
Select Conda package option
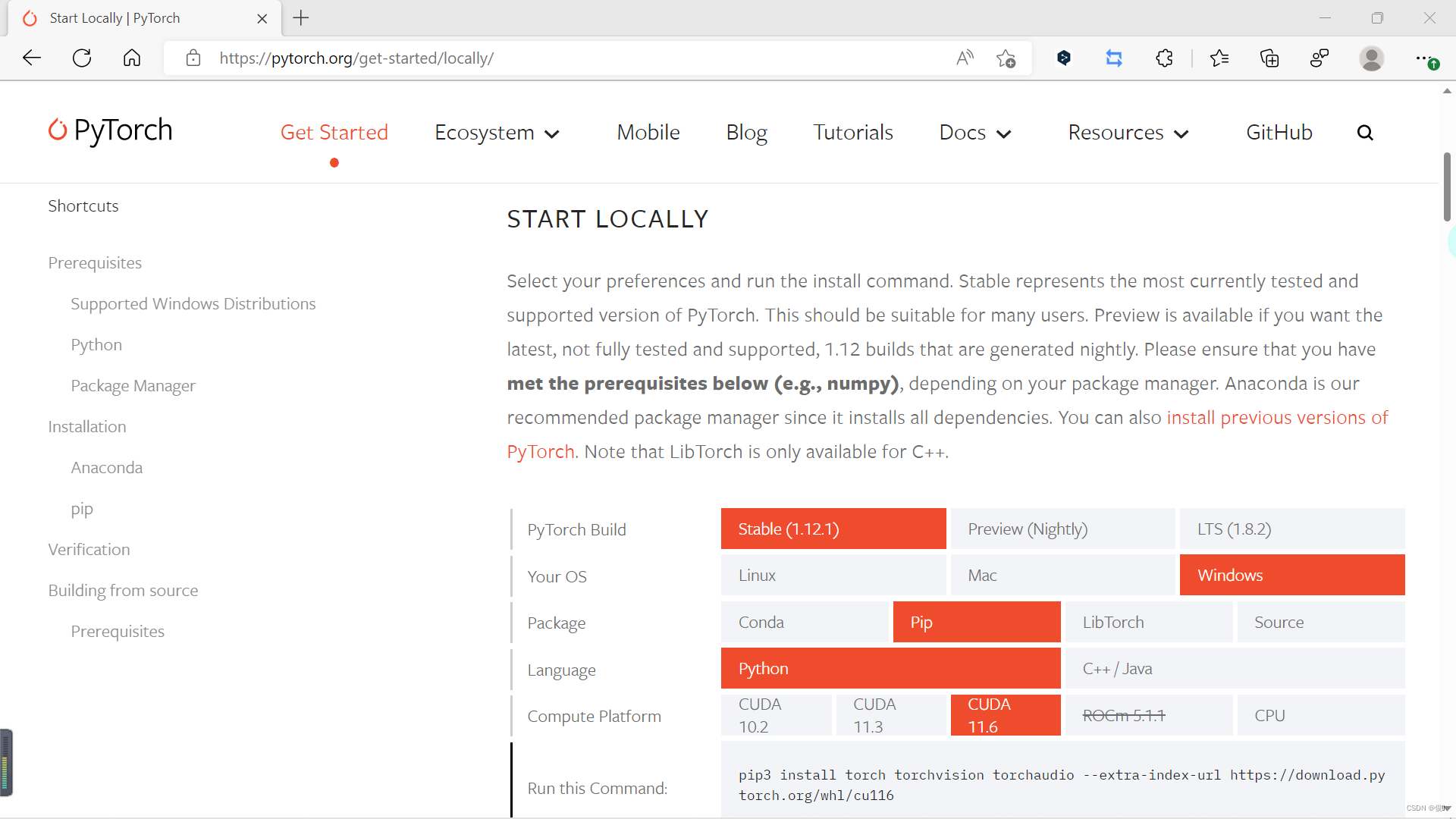(x=804, y=622)
